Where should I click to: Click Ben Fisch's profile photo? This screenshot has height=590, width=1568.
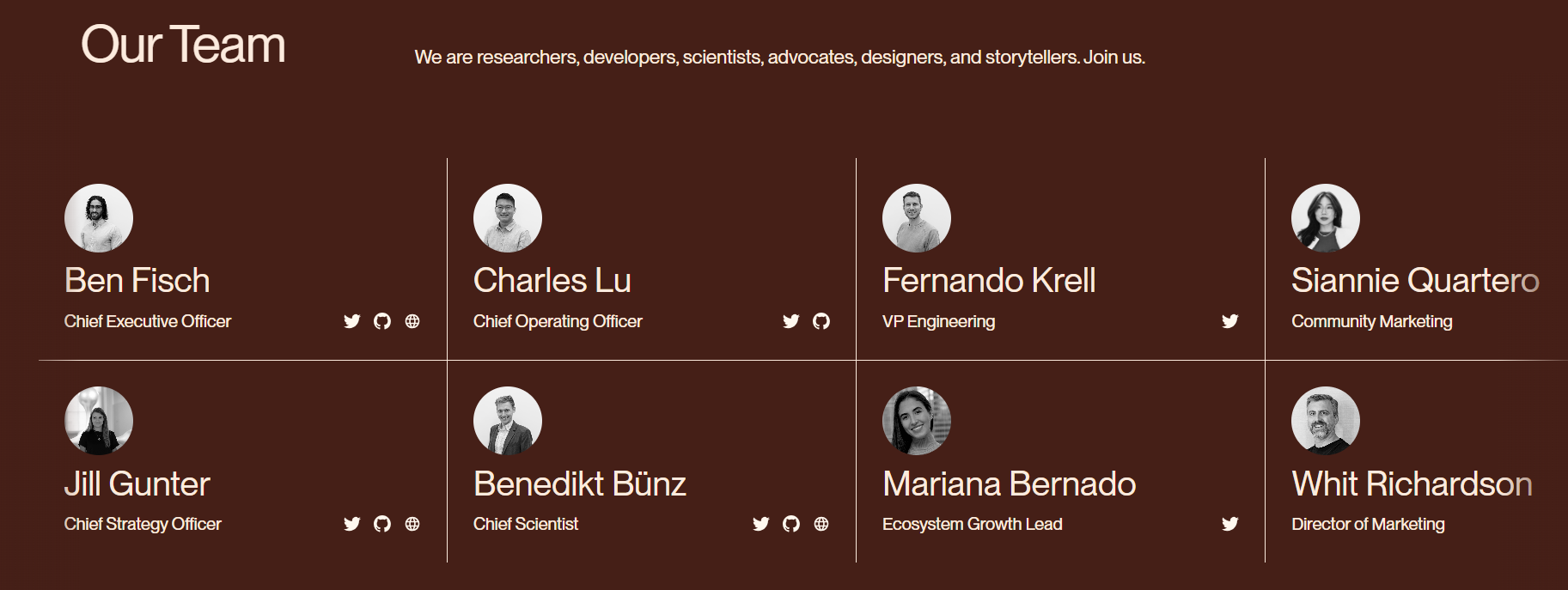pos(99,218)
